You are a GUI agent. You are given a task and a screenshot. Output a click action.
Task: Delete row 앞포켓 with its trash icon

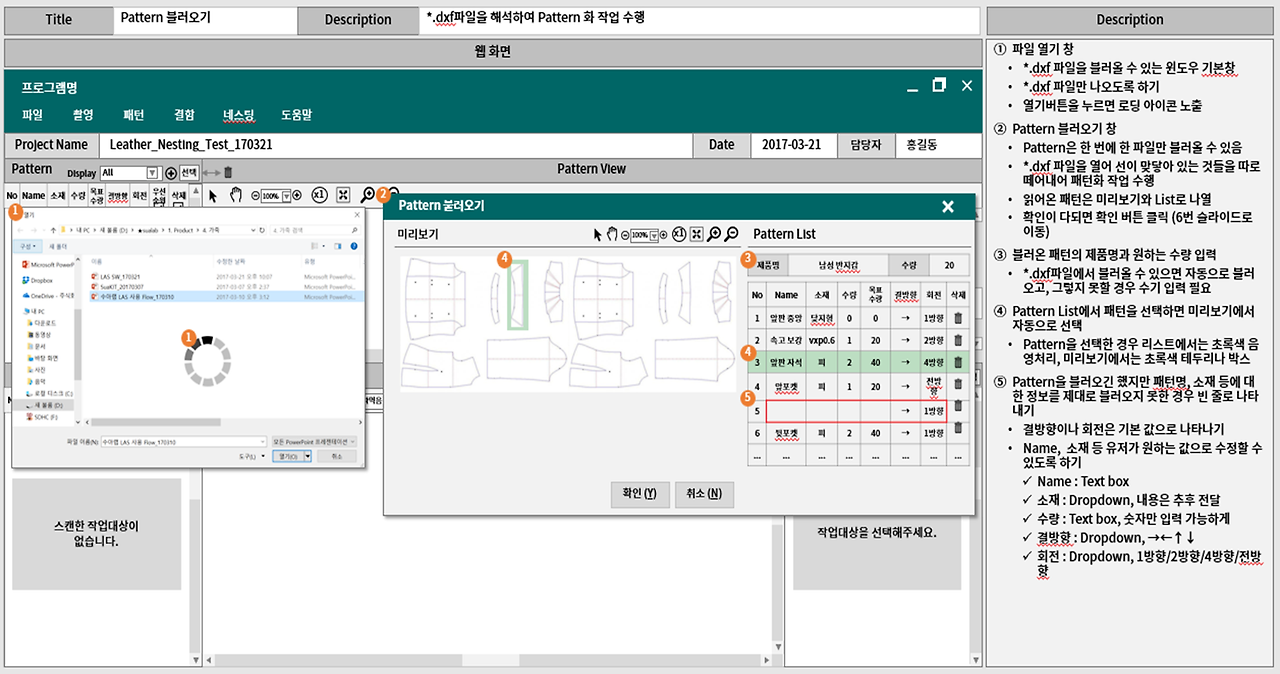tap(958, 384)
